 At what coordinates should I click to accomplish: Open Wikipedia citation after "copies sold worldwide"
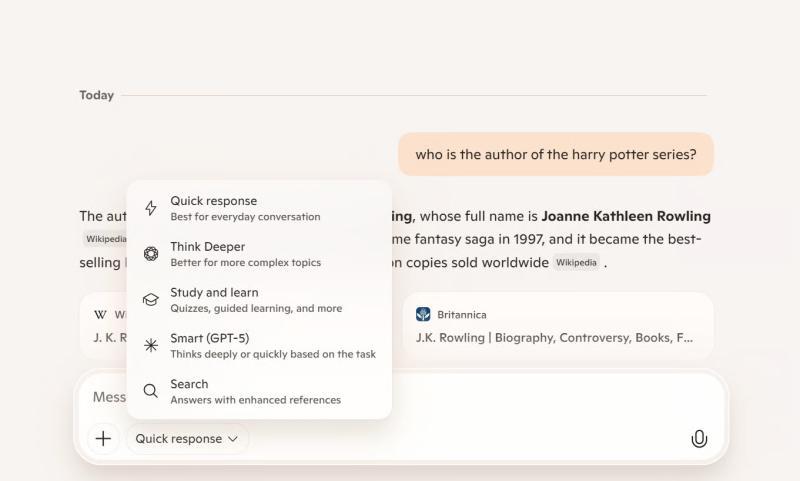(x=577, y=263)
